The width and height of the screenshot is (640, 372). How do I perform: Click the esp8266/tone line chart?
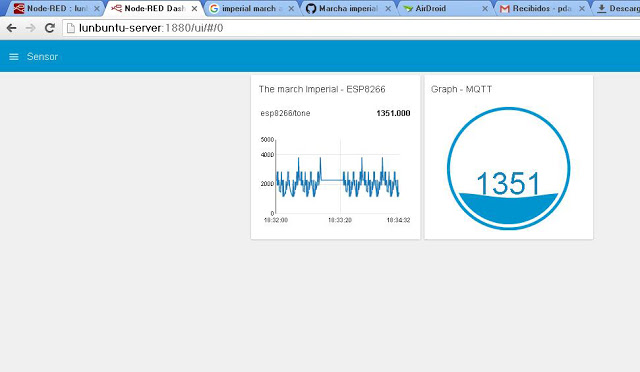pyautogui.click(x=336, y=180)
